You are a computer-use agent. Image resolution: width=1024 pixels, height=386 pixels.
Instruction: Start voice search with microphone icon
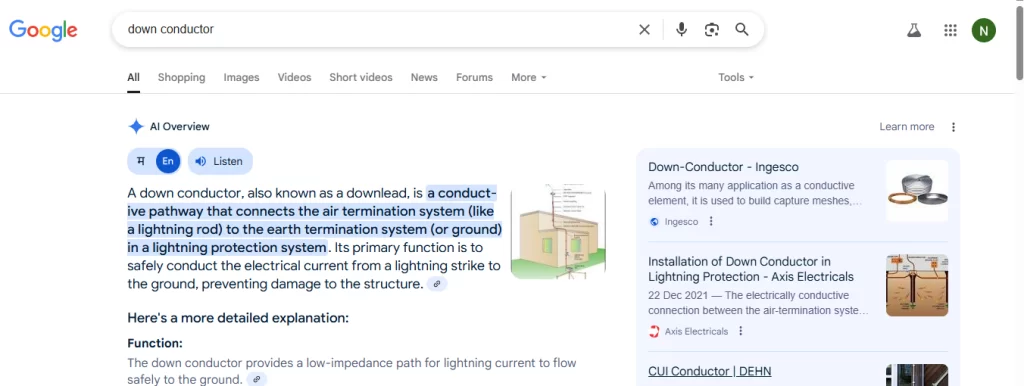coord(681,29)
